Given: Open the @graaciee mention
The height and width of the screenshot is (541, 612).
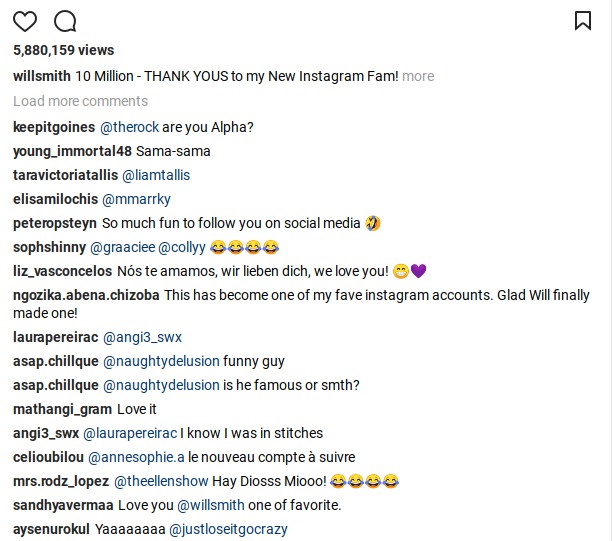Looking at the screenshot, I should point(123,247).
